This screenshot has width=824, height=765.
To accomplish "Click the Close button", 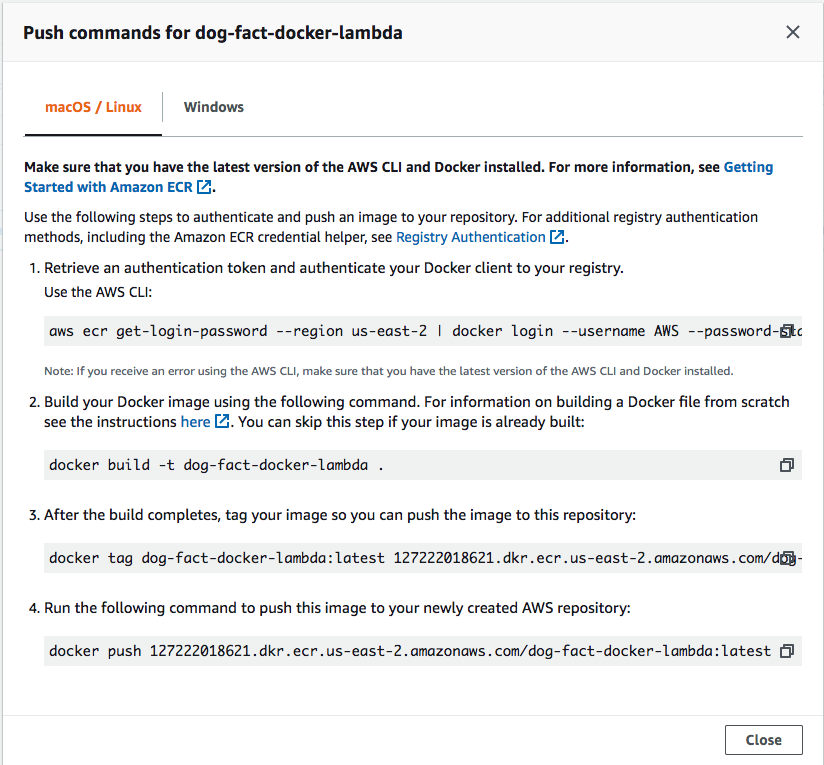I will [764, 740].
